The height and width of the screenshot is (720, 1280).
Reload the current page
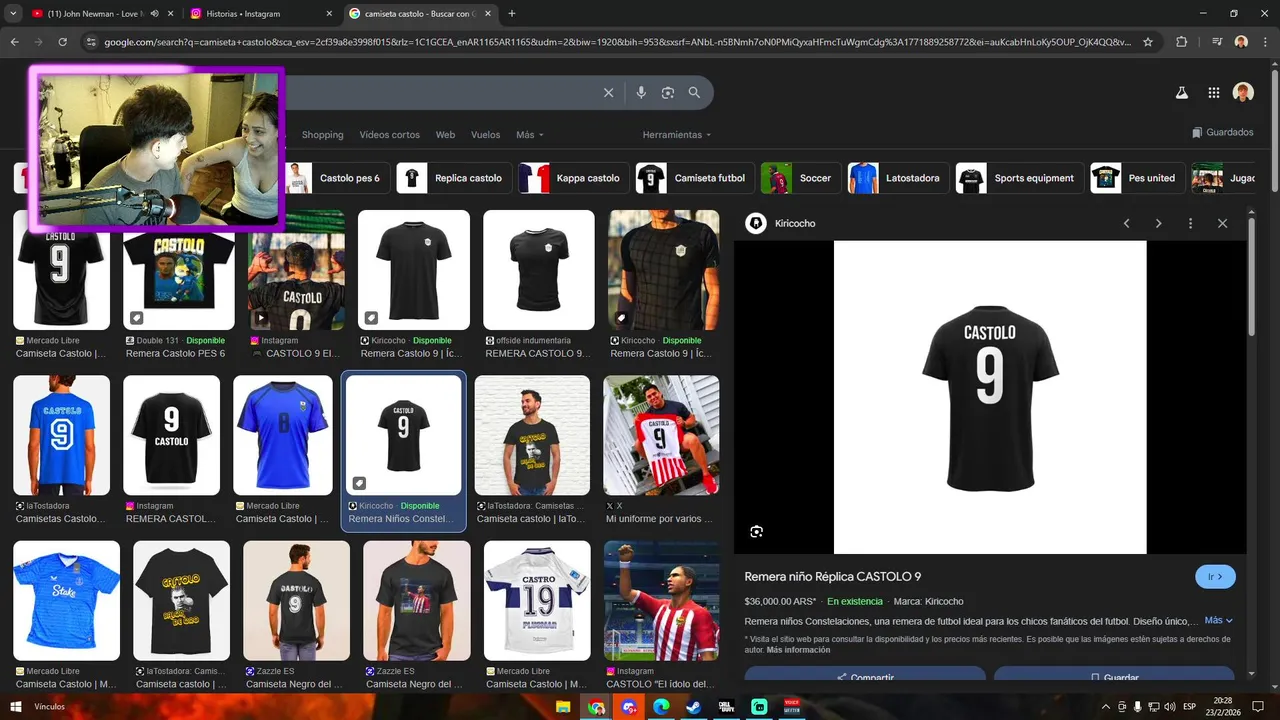tap(63, 42)
